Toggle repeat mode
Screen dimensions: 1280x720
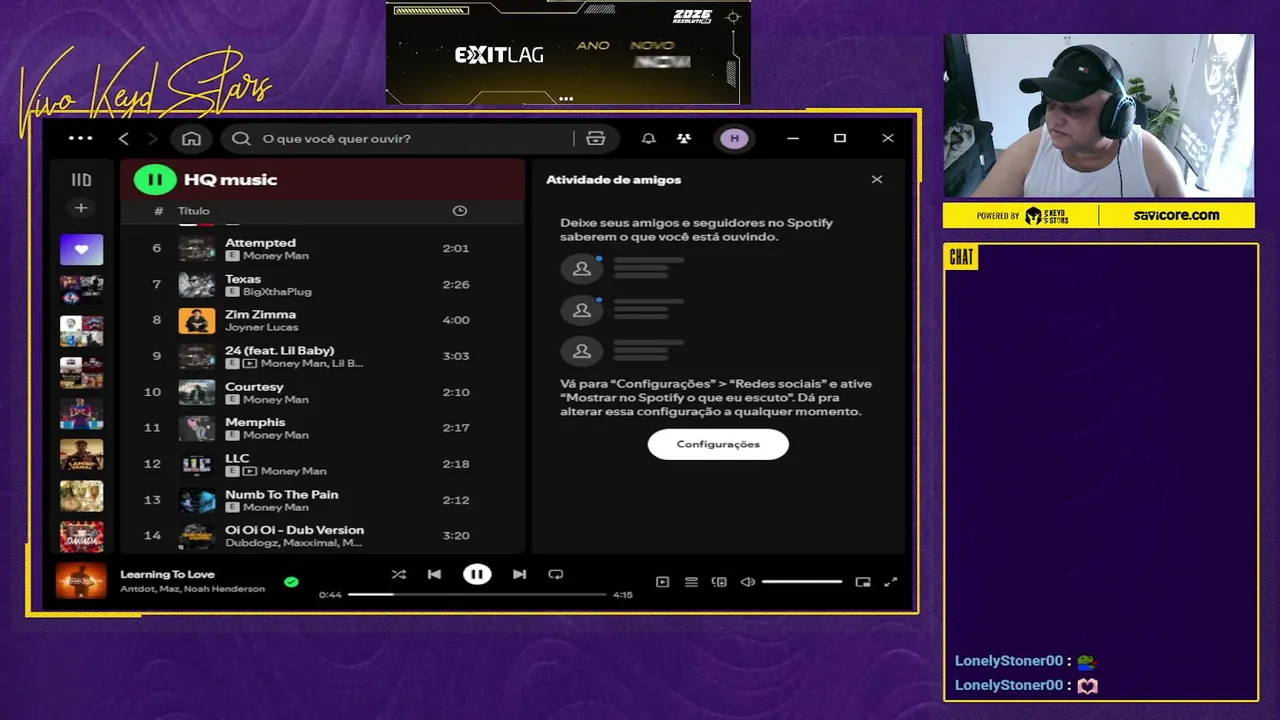tap(556, 574)
